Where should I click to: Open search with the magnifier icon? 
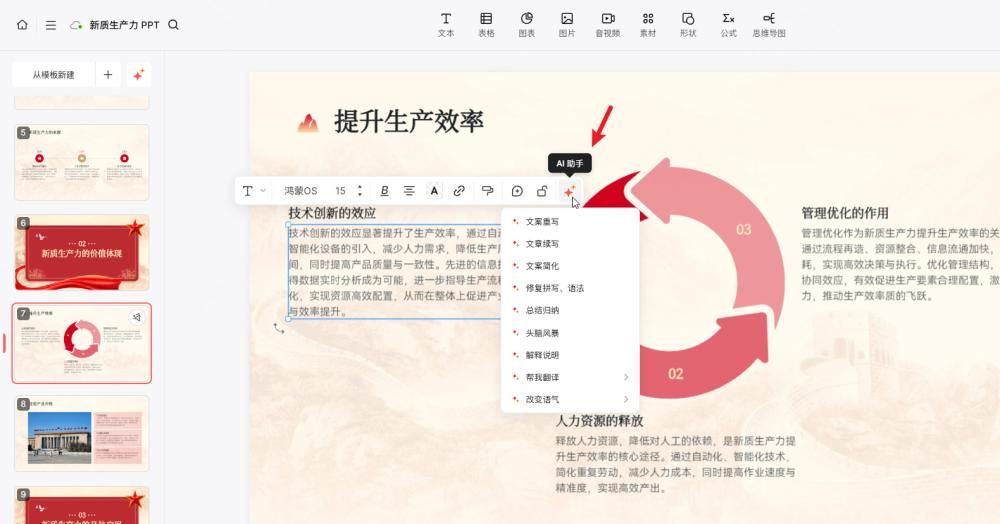point(173,25)
